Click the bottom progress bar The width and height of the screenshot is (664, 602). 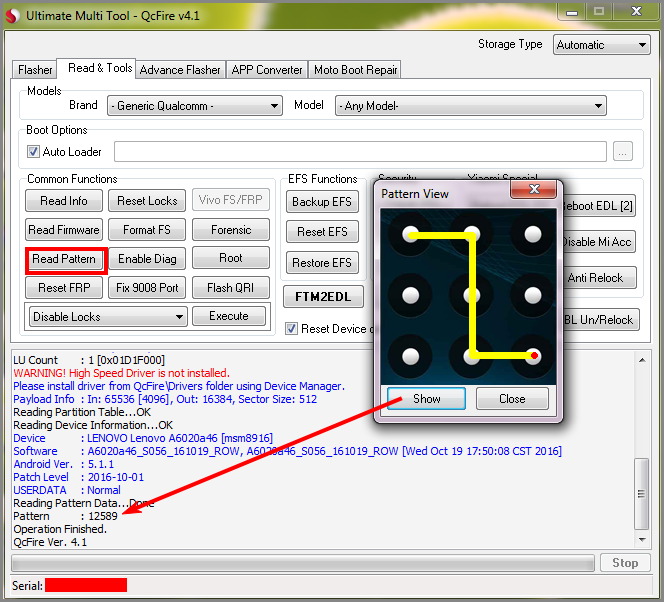point(303,563)
